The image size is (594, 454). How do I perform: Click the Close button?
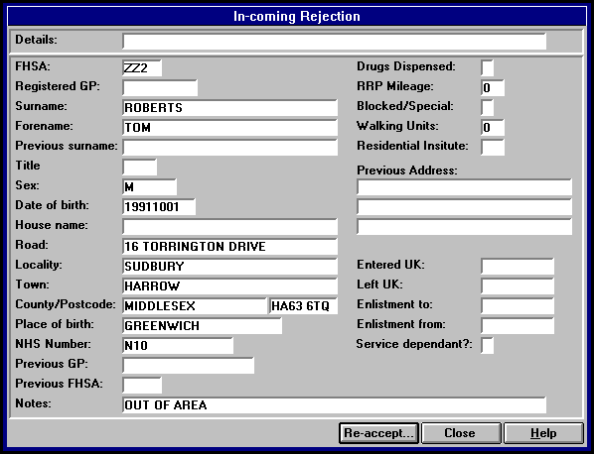tap(461, 433)
